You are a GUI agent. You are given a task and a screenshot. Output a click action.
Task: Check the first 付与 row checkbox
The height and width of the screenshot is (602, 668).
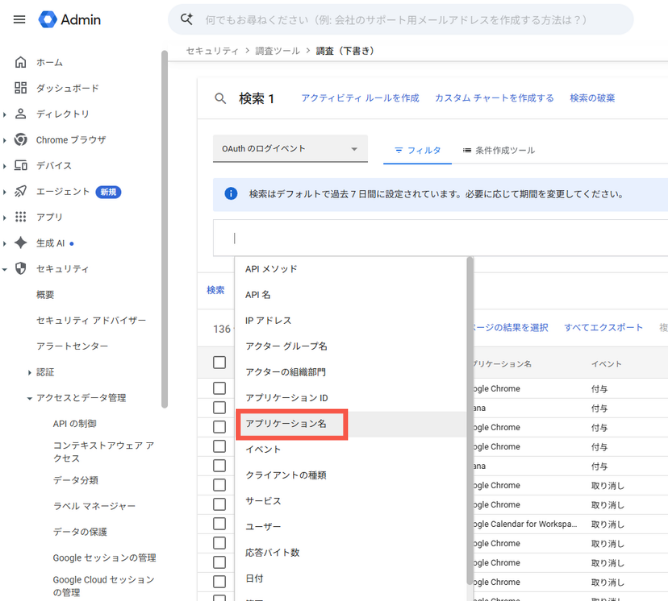pyautogui.click(x=219, y=388)
